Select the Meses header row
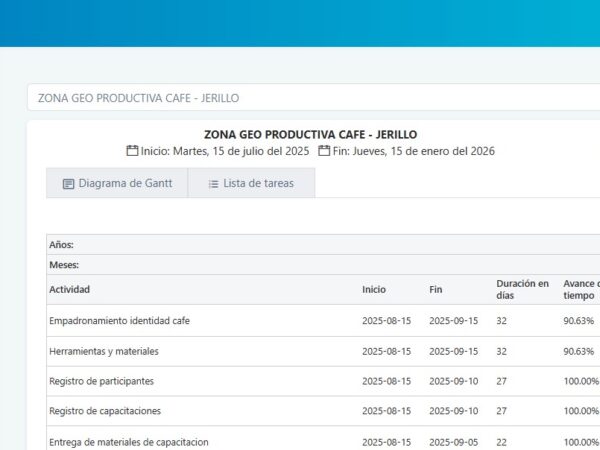The width and height of the screenshot is (600, 450). (x=64, y=265)
